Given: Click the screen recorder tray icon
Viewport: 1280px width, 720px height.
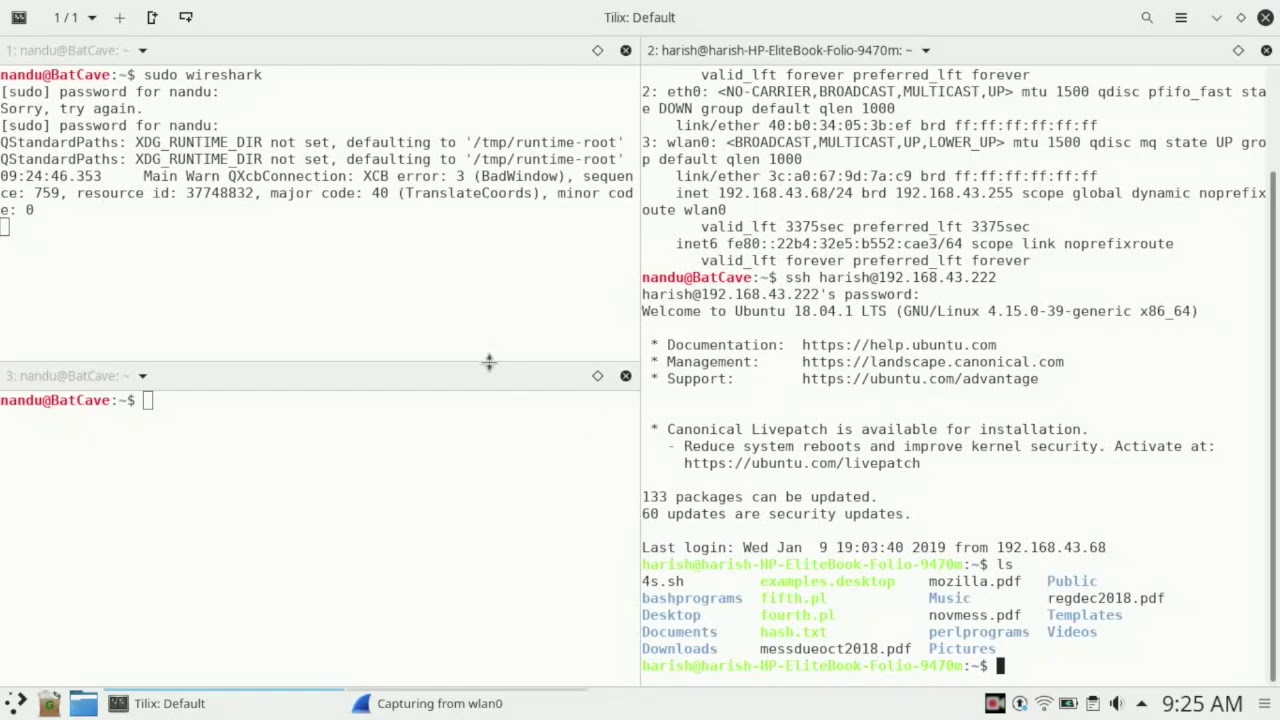Looking at the screenshot, I should click(994, 703).
